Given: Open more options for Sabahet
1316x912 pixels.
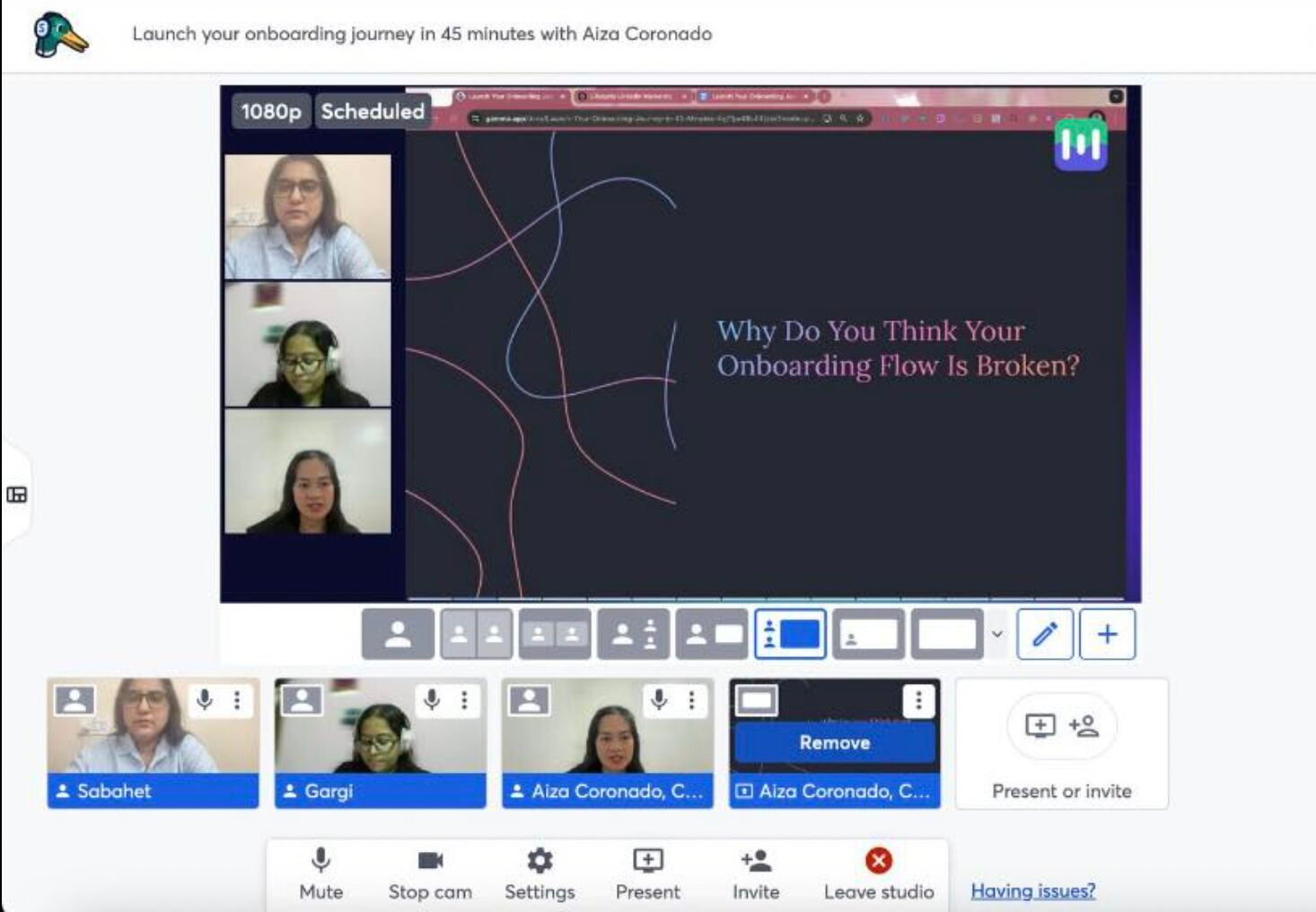Looking at the screenshot, I should tap(237, 700).
